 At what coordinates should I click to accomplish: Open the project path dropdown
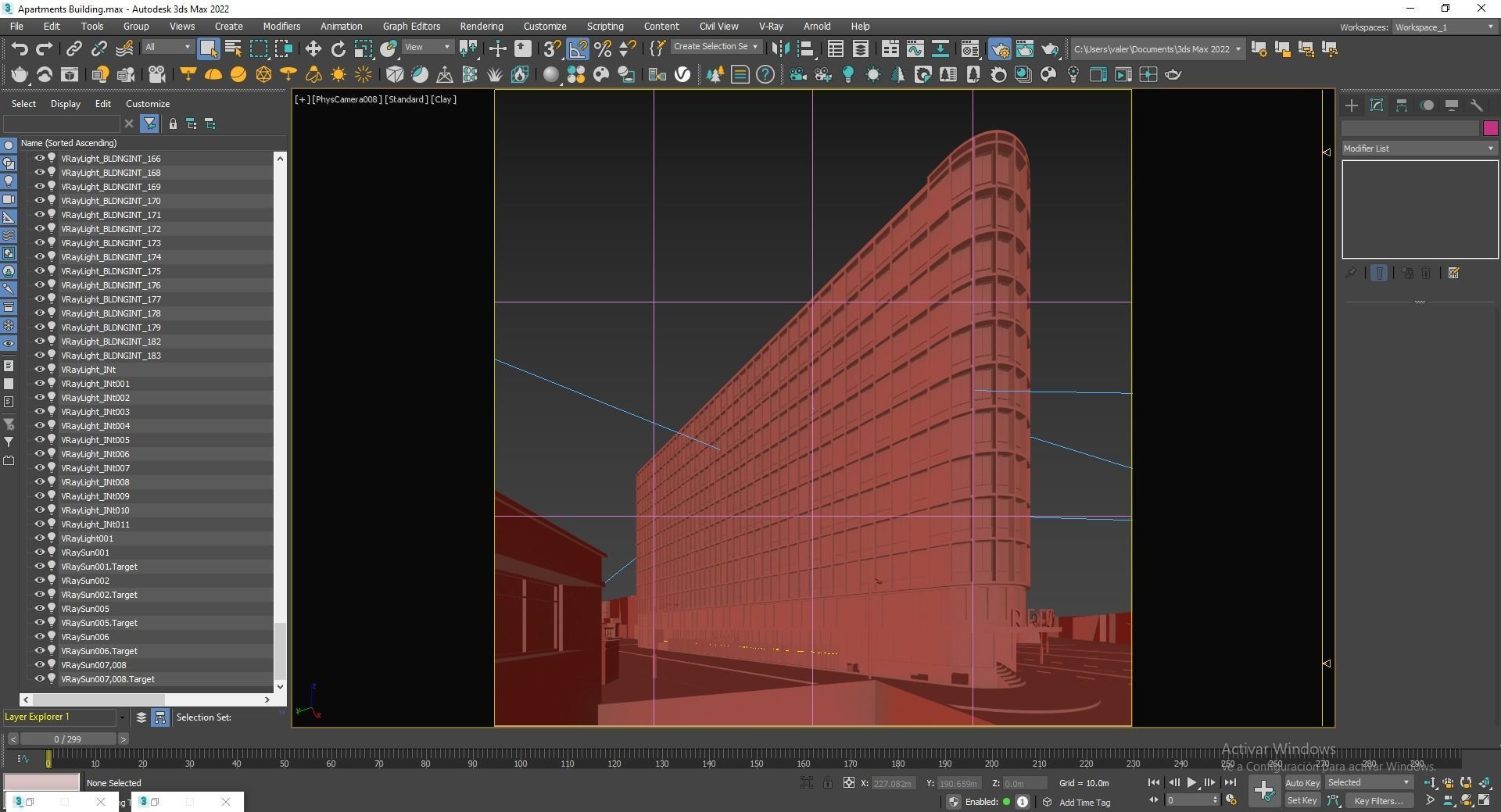[1157, 48]
